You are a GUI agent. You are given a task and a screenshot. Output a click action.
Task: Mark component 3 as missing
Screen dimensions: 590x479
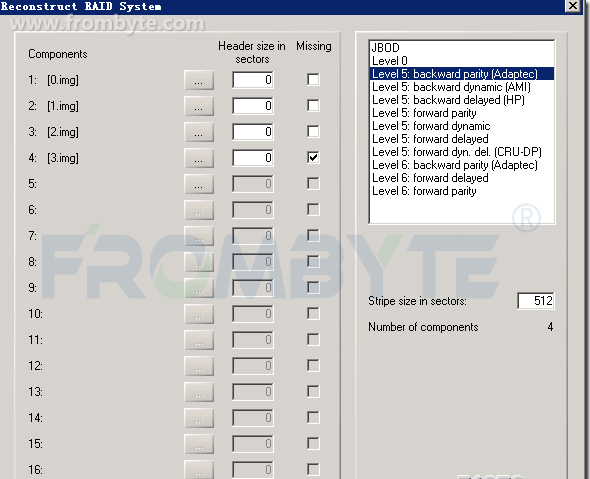click(x=313, y=131)
